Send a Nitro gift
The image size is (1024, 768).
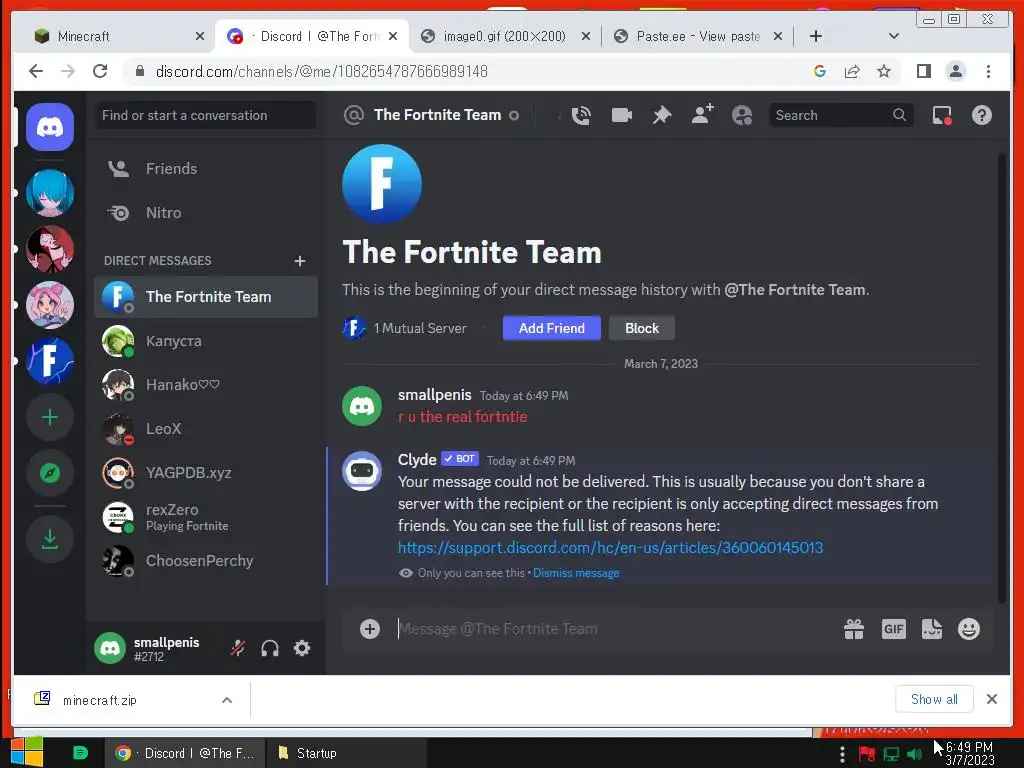click(x=854, y=629)
